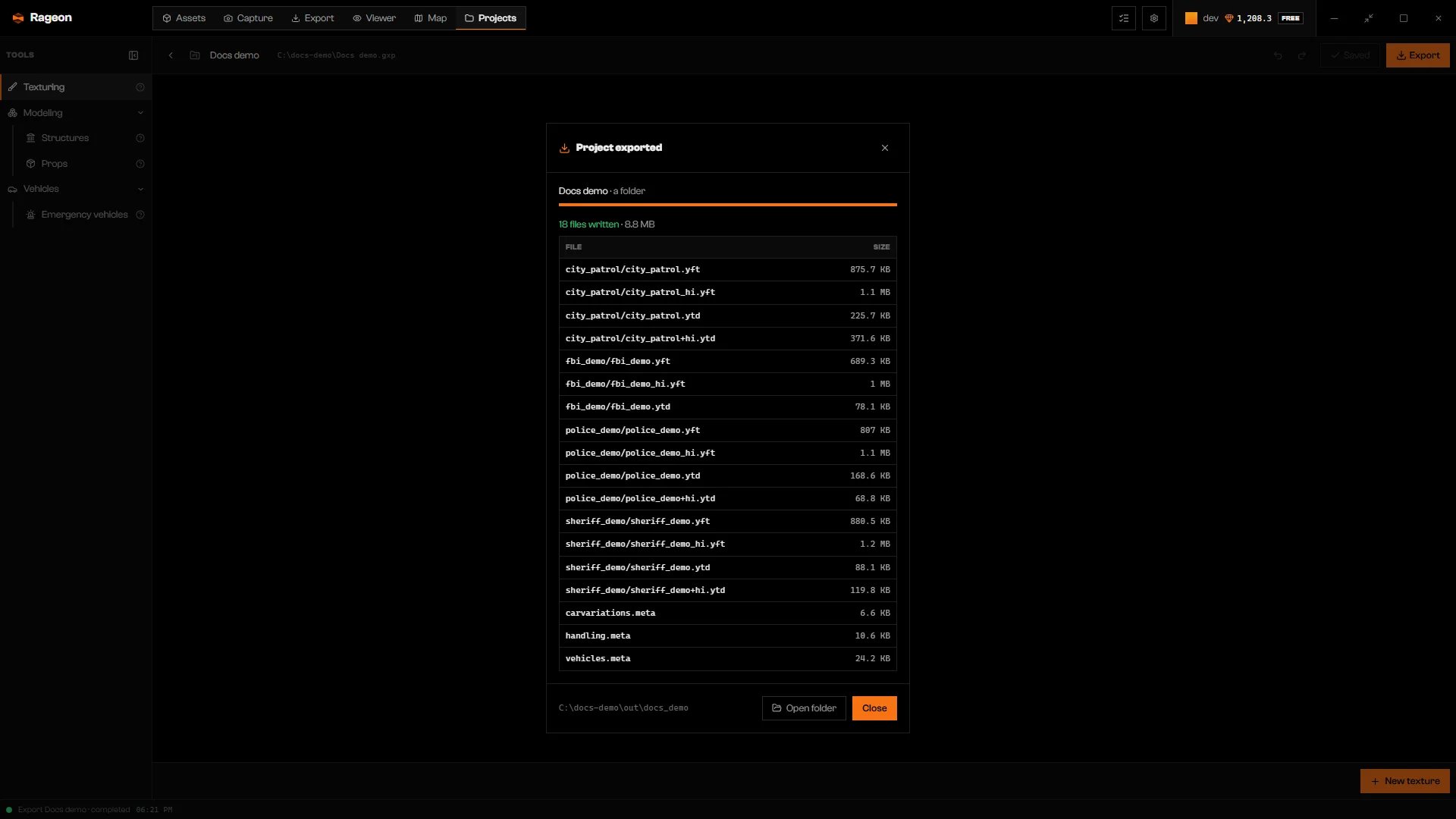This screenshot has height=819, width=1456.
Task: Click the New texture button
Action: tap(1405, 781)
